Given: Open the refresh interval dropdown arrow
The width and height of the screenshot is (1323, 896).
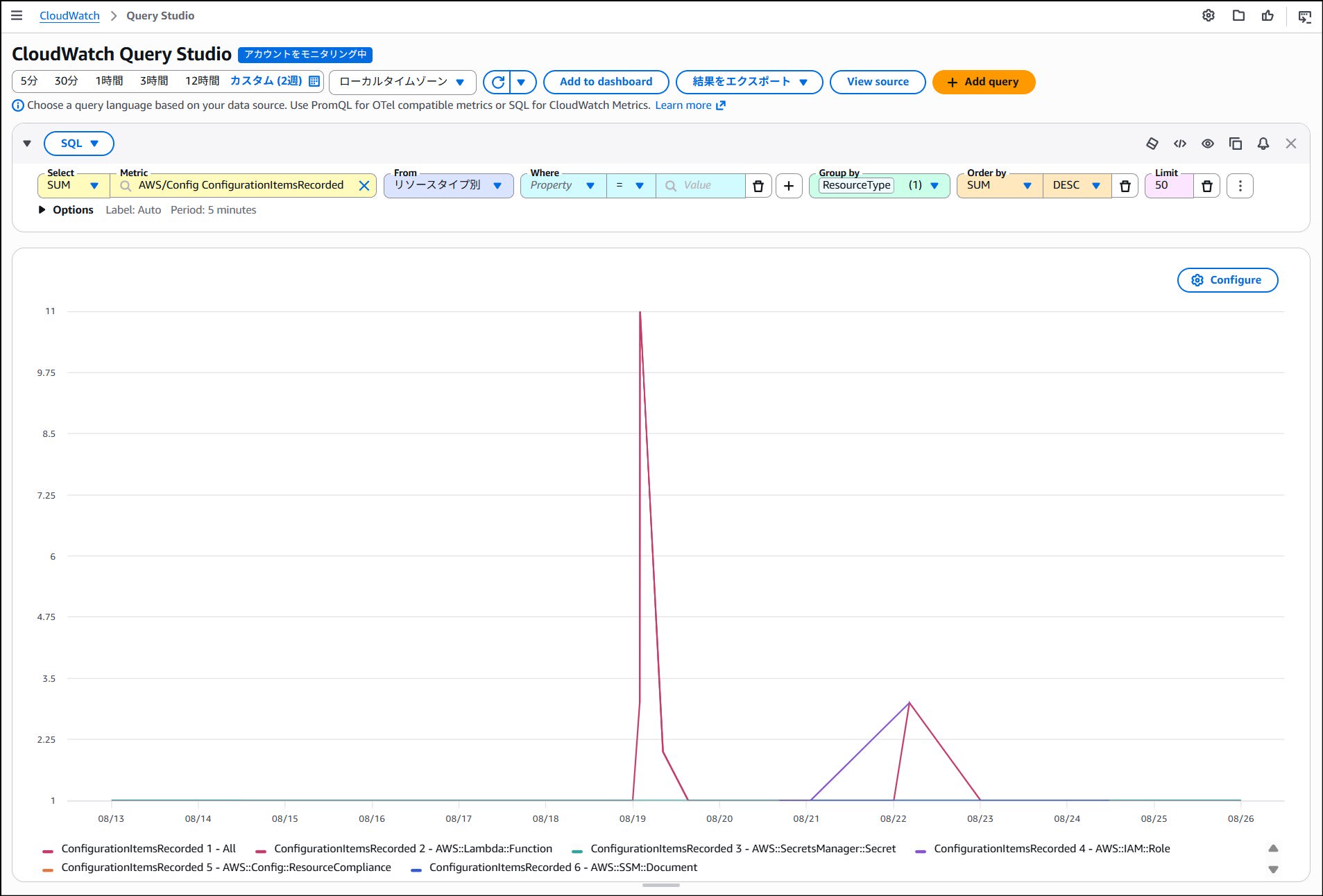Looking at the screenshot, I should pyautogui.click(x=522, y=83).
